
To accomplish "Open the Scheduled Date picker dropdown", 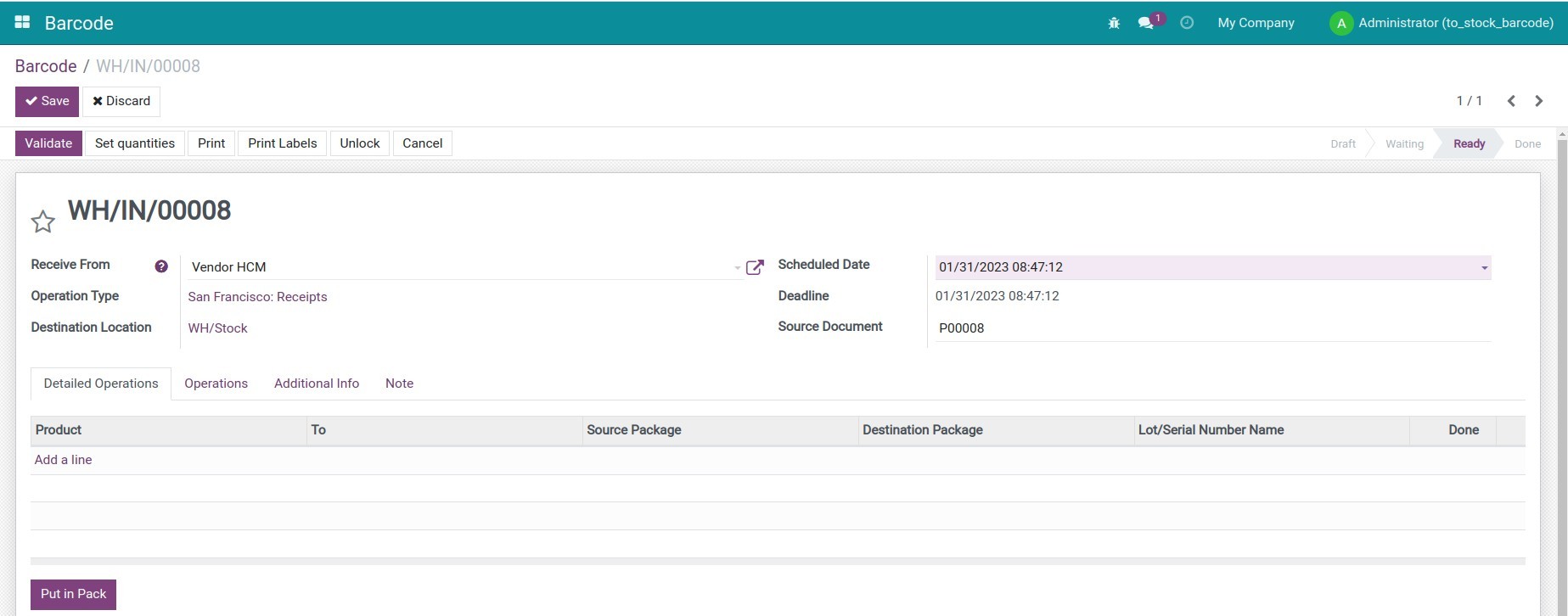I will 1484,268.
